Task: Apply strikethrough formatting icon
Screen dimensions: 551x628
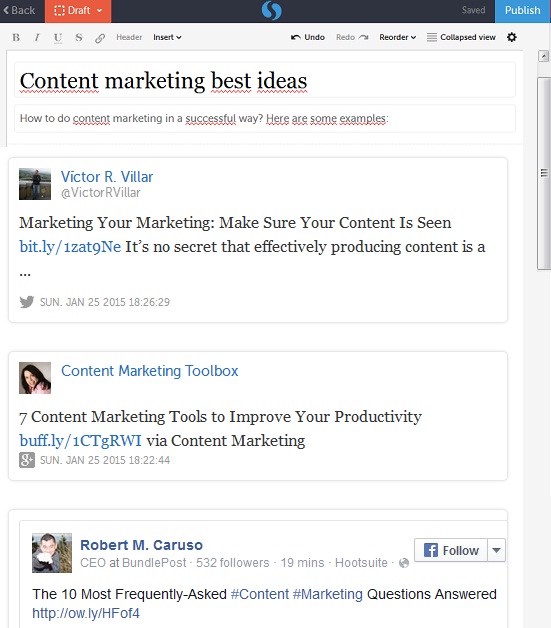Action: point(79,37)
